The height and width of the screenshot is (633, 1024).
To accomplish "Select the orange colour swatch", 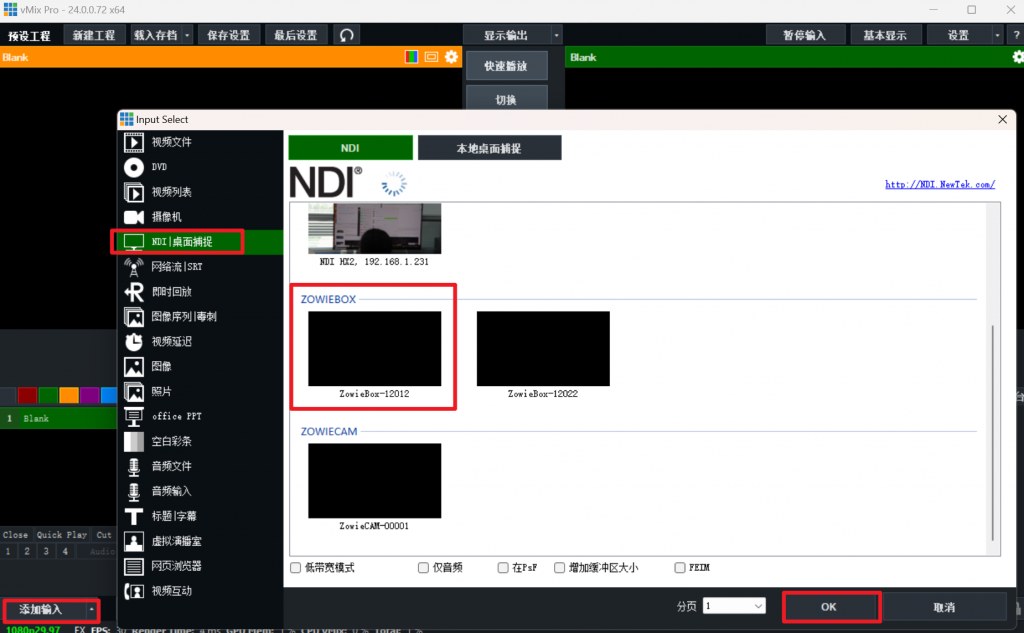I will point(69,395).
